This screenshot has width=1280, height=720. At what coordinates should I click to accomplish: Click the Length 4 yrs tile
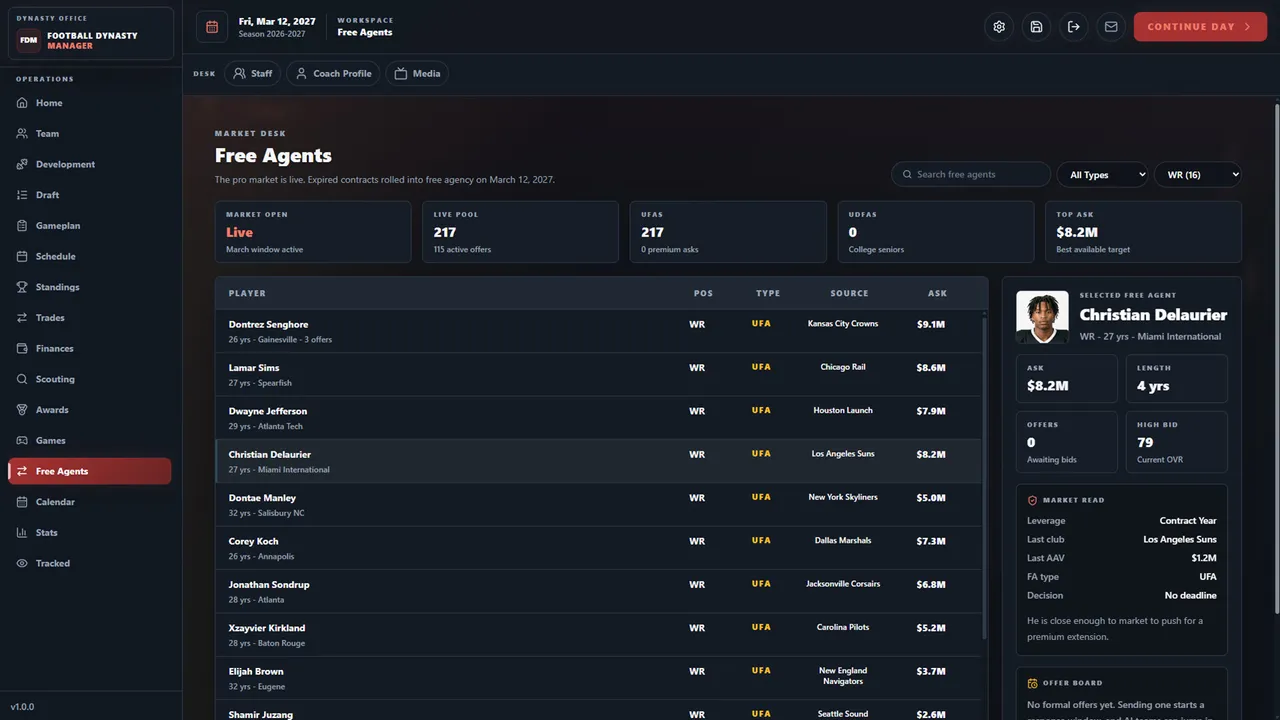tap(1176, 378)
